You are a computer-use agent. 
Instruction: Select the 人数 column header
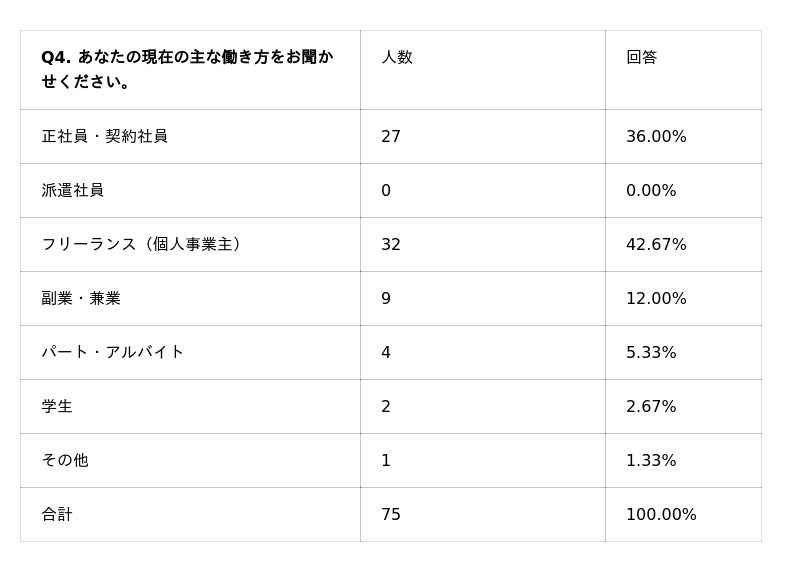397,57
